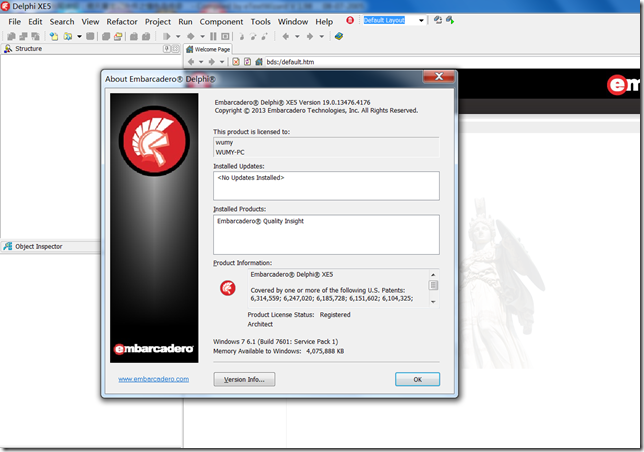Open the www.embarcadero.com link
The width and height of the screenshot is (644, 452).
pyautogui.click(x=154, y=379)
